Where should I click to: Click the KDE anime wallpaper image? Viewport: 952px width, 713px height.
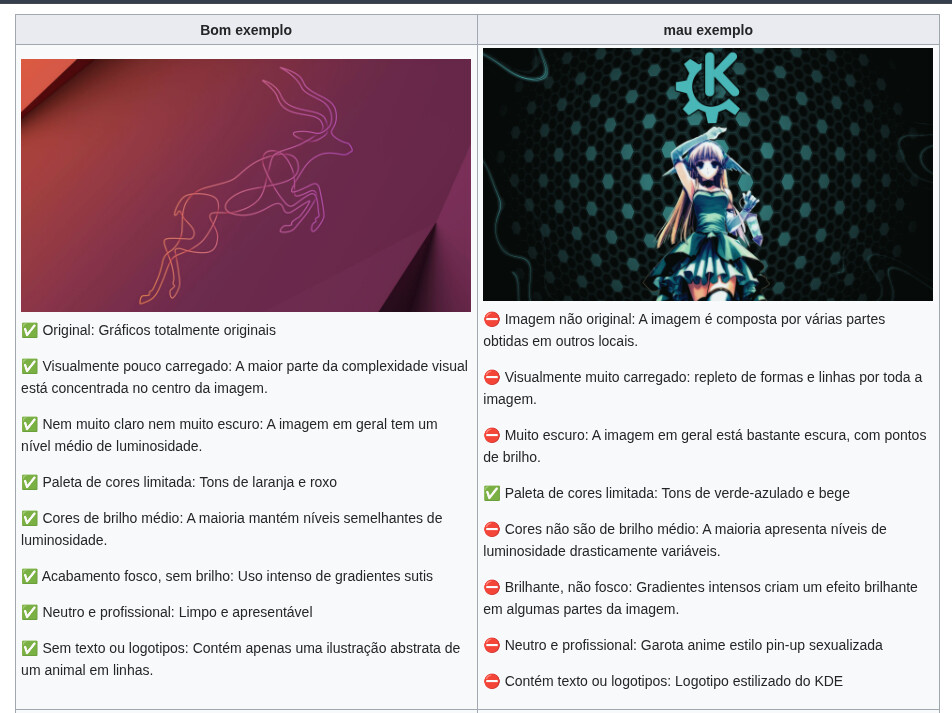click(x=708, y=174)
